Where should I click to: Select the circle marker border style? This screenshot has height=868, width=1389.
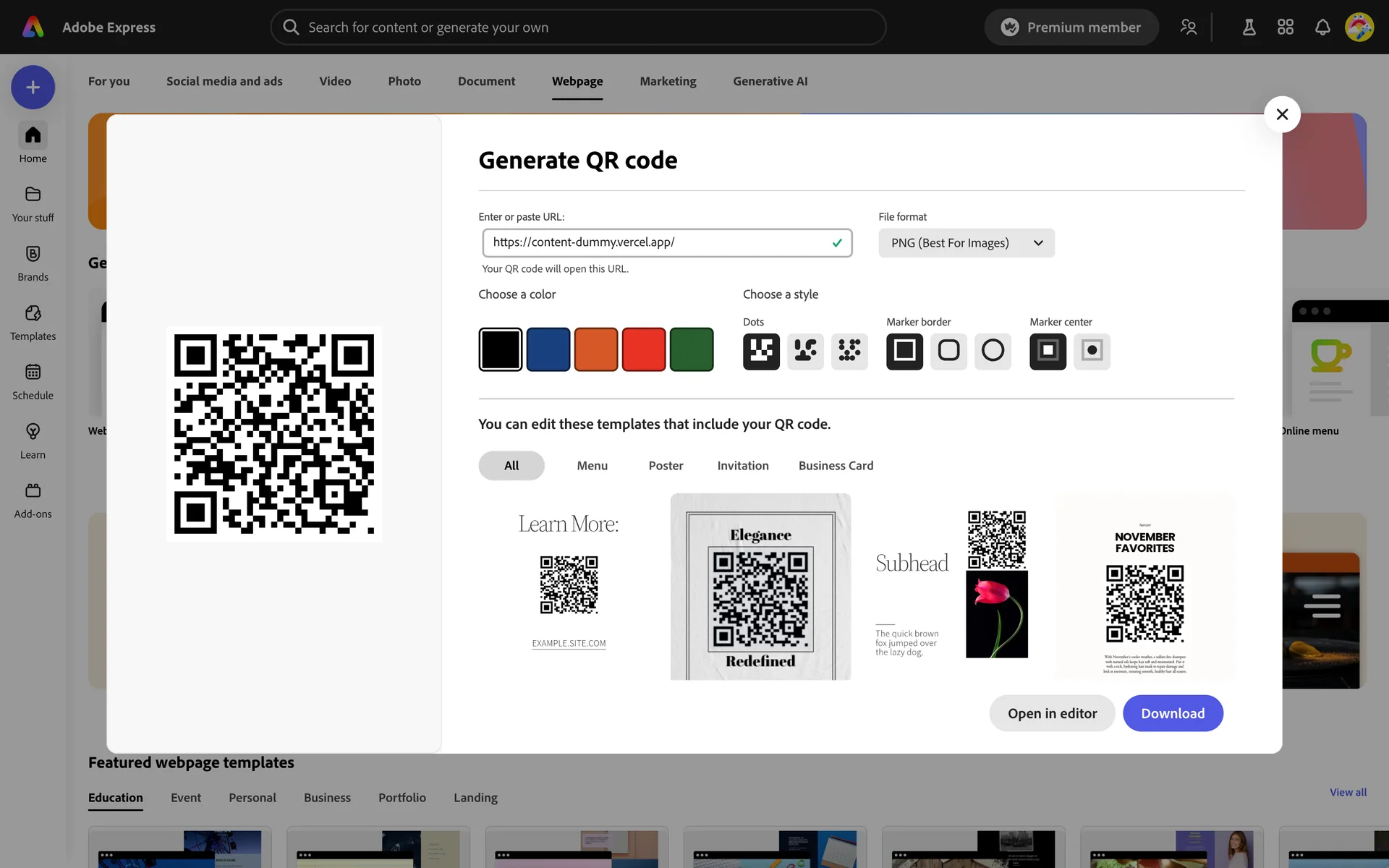(x=993, y=351)
